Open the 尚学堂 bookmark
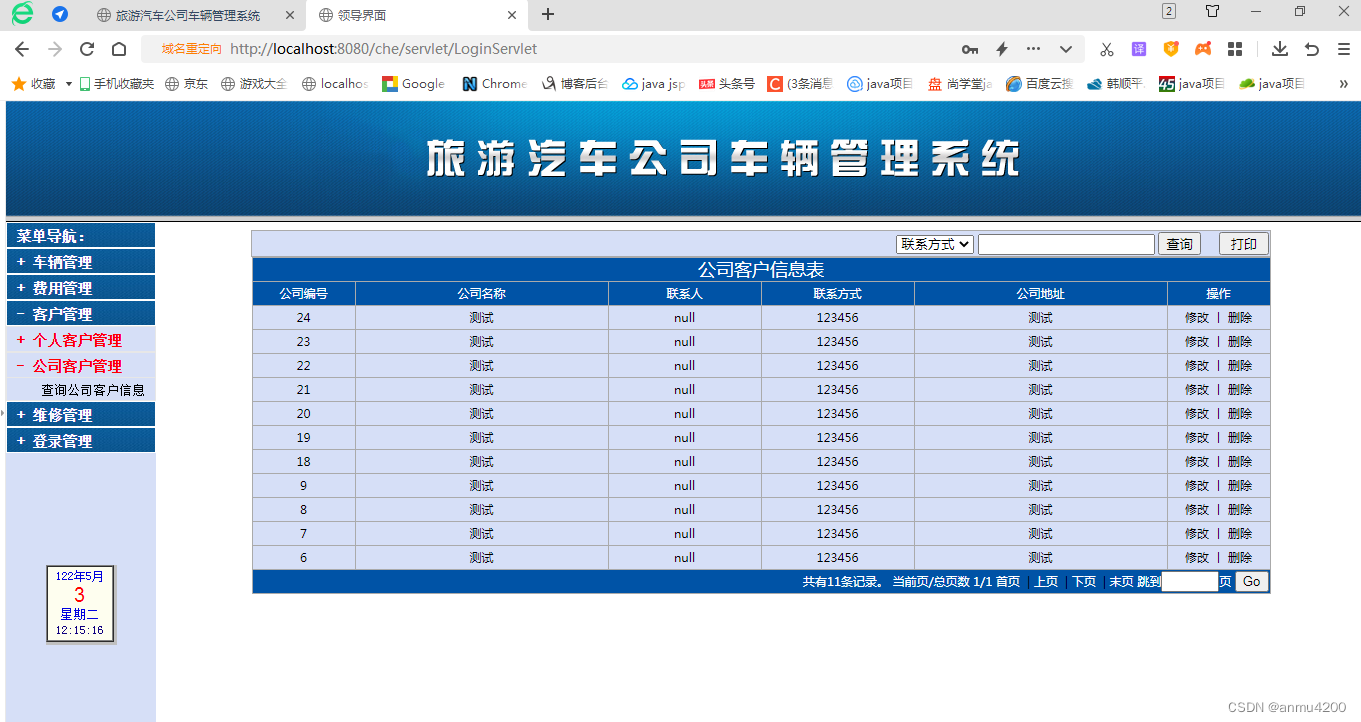1361x722 pixels. 959,84
